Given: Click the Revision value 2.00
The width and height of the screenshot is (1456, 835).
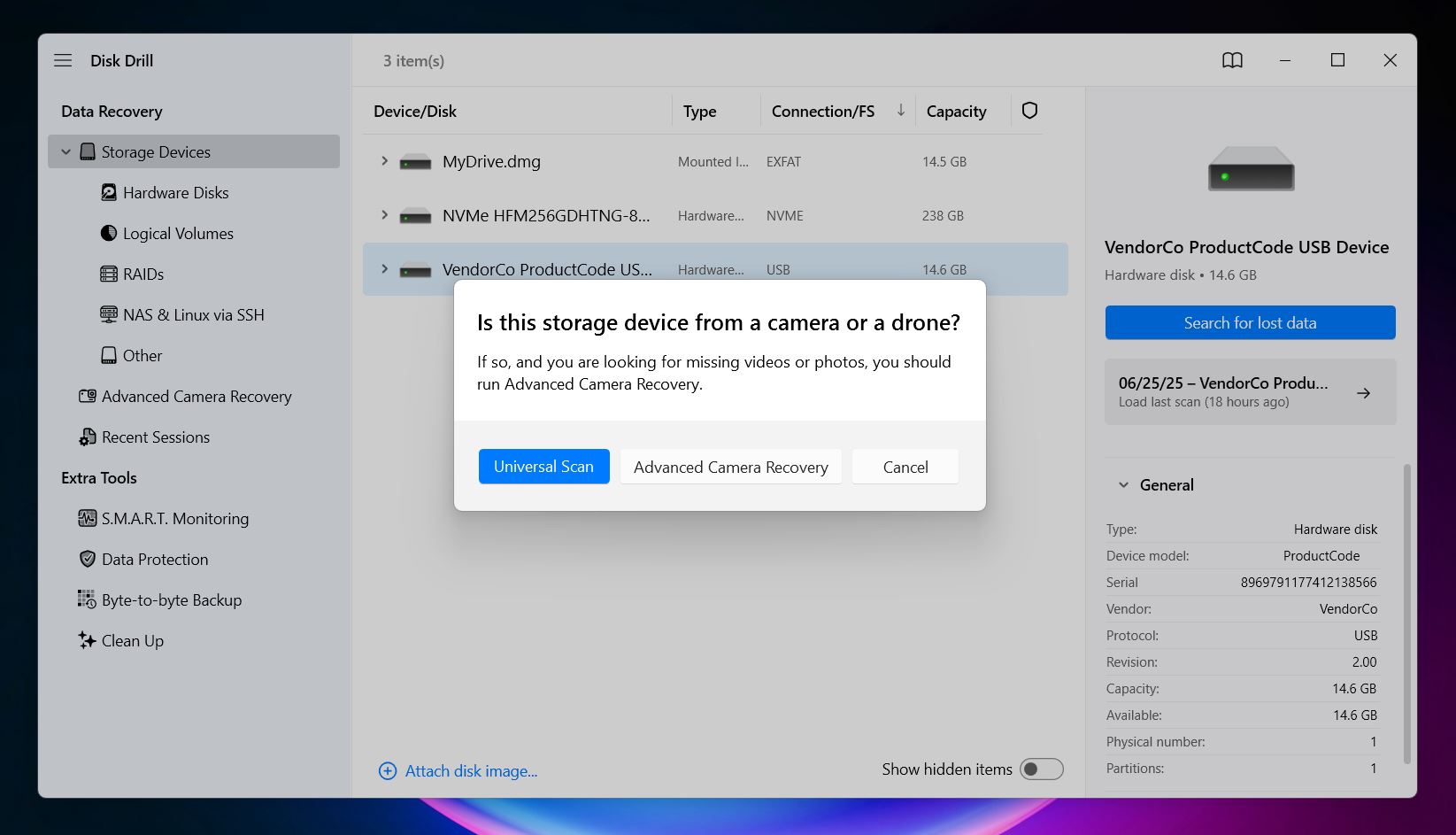Looking at the screenshot, I should 1364,662.
